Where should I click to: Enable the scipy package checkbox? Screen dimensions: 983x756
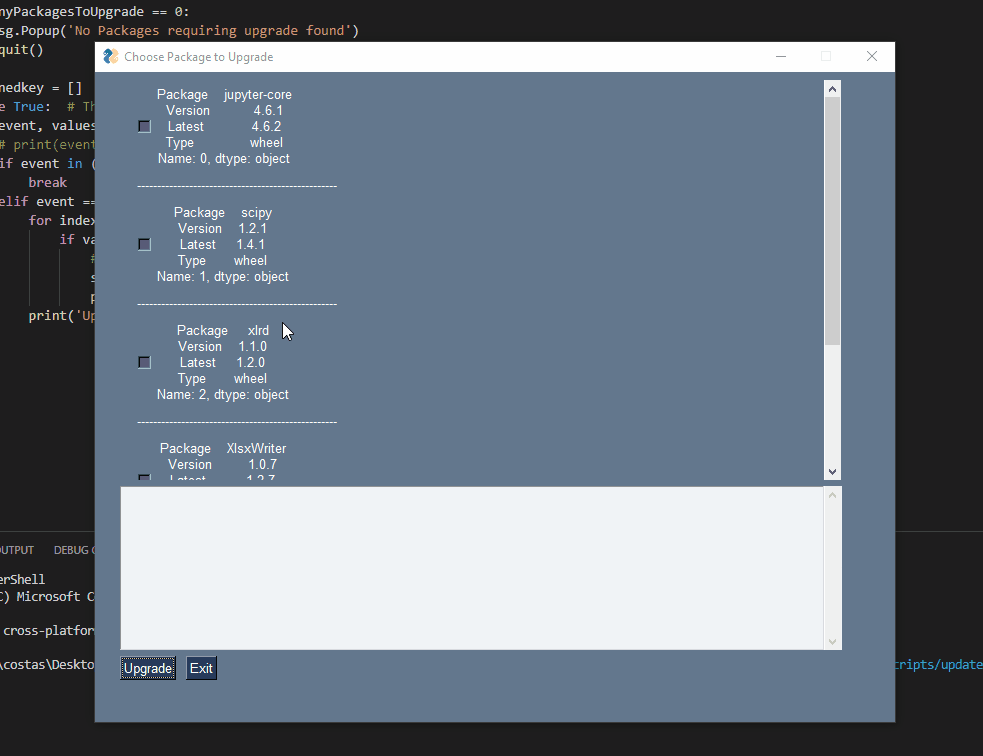click(144, 244)
